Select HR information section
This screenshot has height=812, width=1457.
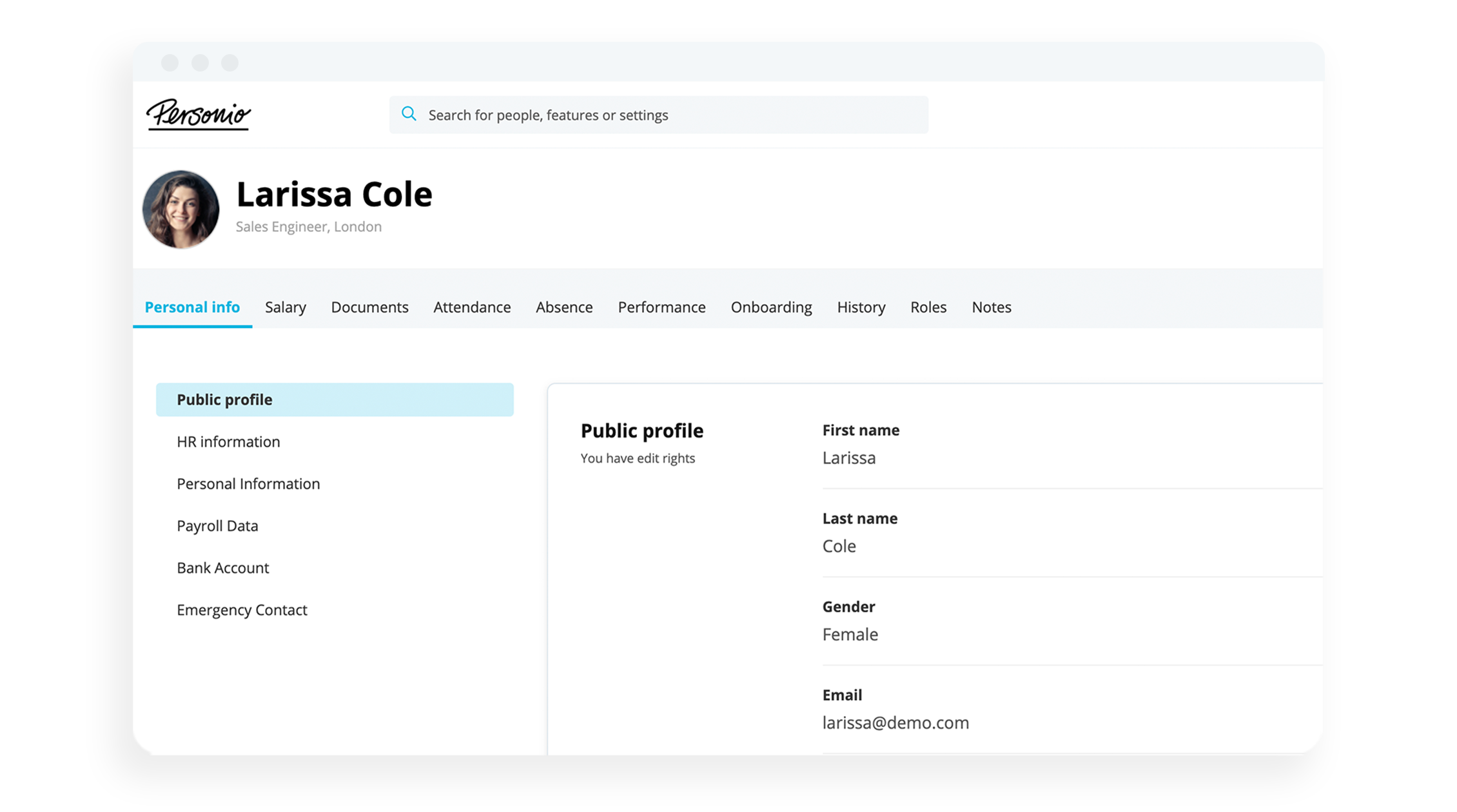click(229, 441)
